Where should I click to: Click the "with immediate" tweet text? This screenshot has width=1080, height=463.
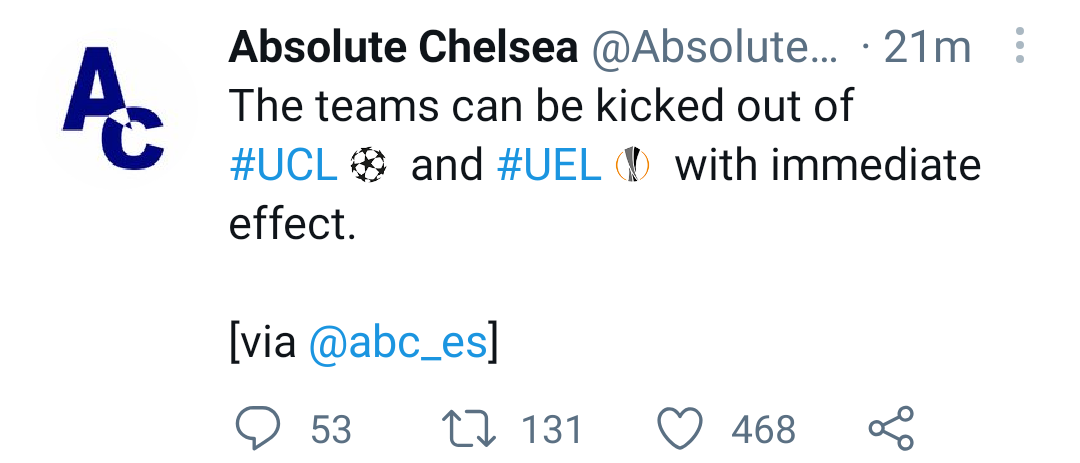tap(828, 166)
